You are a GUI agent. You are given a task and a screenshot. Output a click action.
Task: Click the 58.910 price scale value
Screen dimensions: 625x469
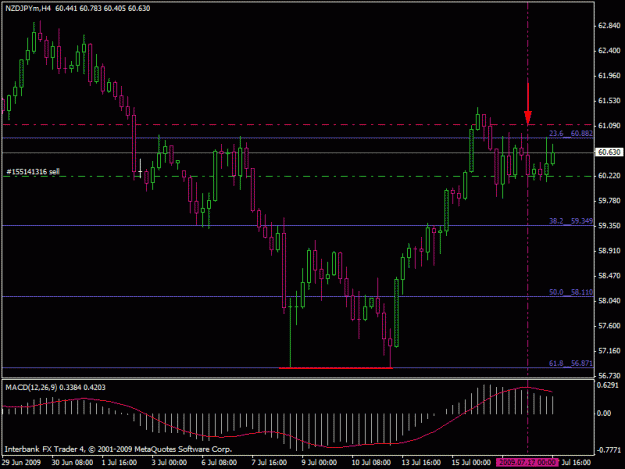609,251
